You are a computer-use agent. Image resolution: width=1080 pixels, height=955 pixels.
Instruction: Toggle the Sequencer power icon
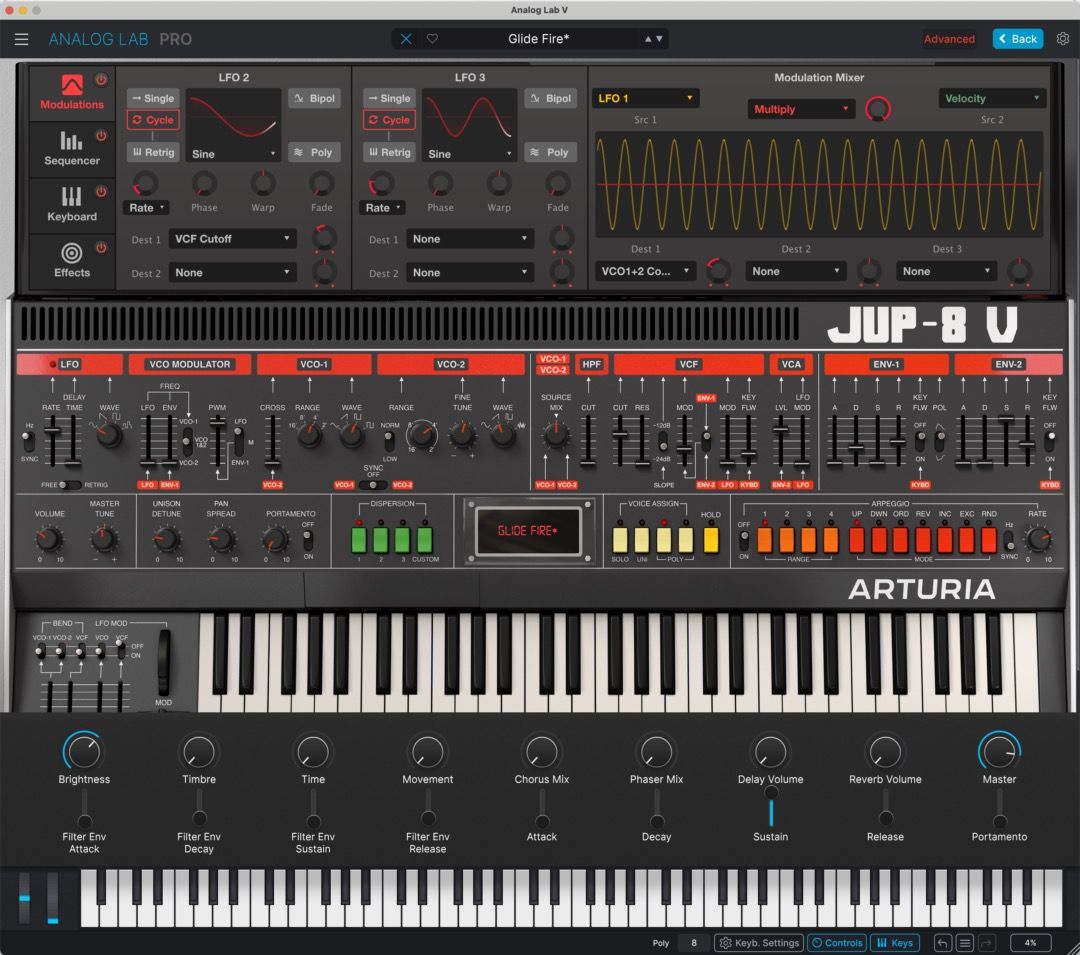tap(101, 136)
